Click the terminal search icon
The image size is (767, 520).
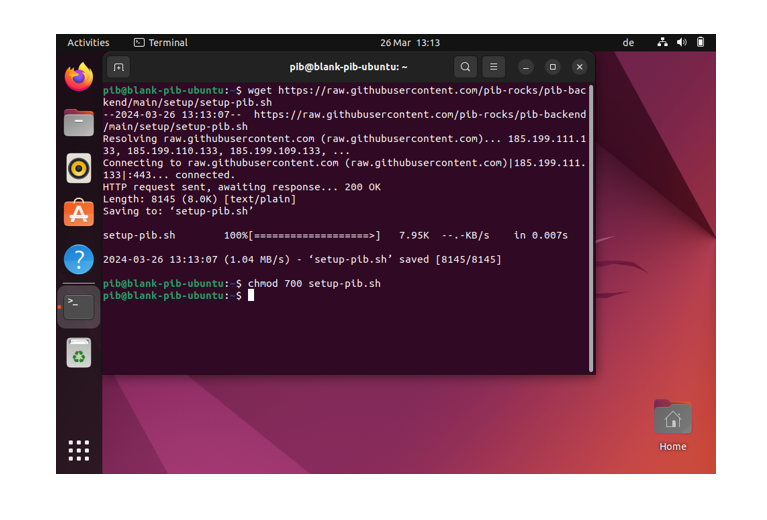coord(465,67)
